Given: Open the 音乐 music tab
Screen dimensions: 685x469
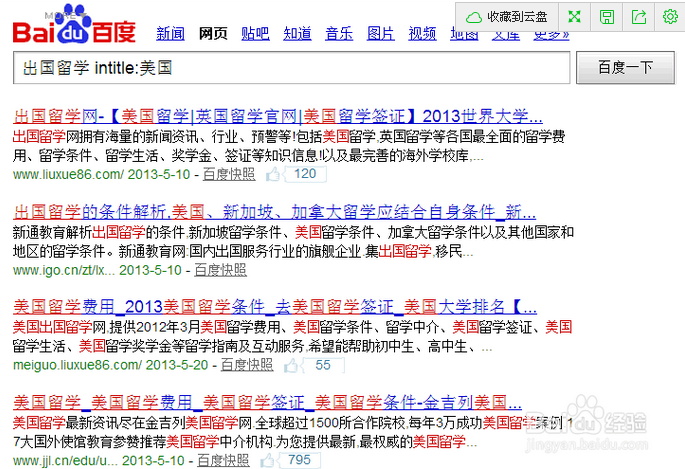Looking at the screenshot, I should [339, 33].
